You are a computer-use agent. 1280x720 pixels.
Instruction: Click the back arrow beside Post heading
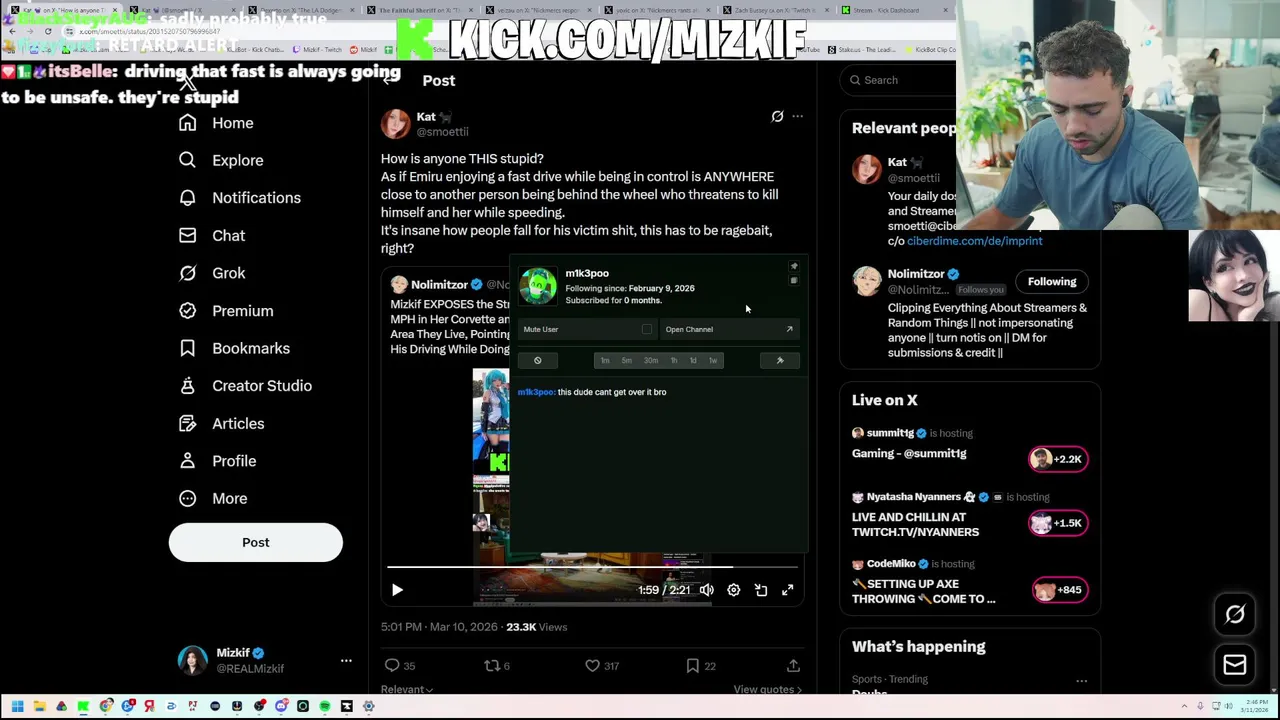[x=391, y=80]
